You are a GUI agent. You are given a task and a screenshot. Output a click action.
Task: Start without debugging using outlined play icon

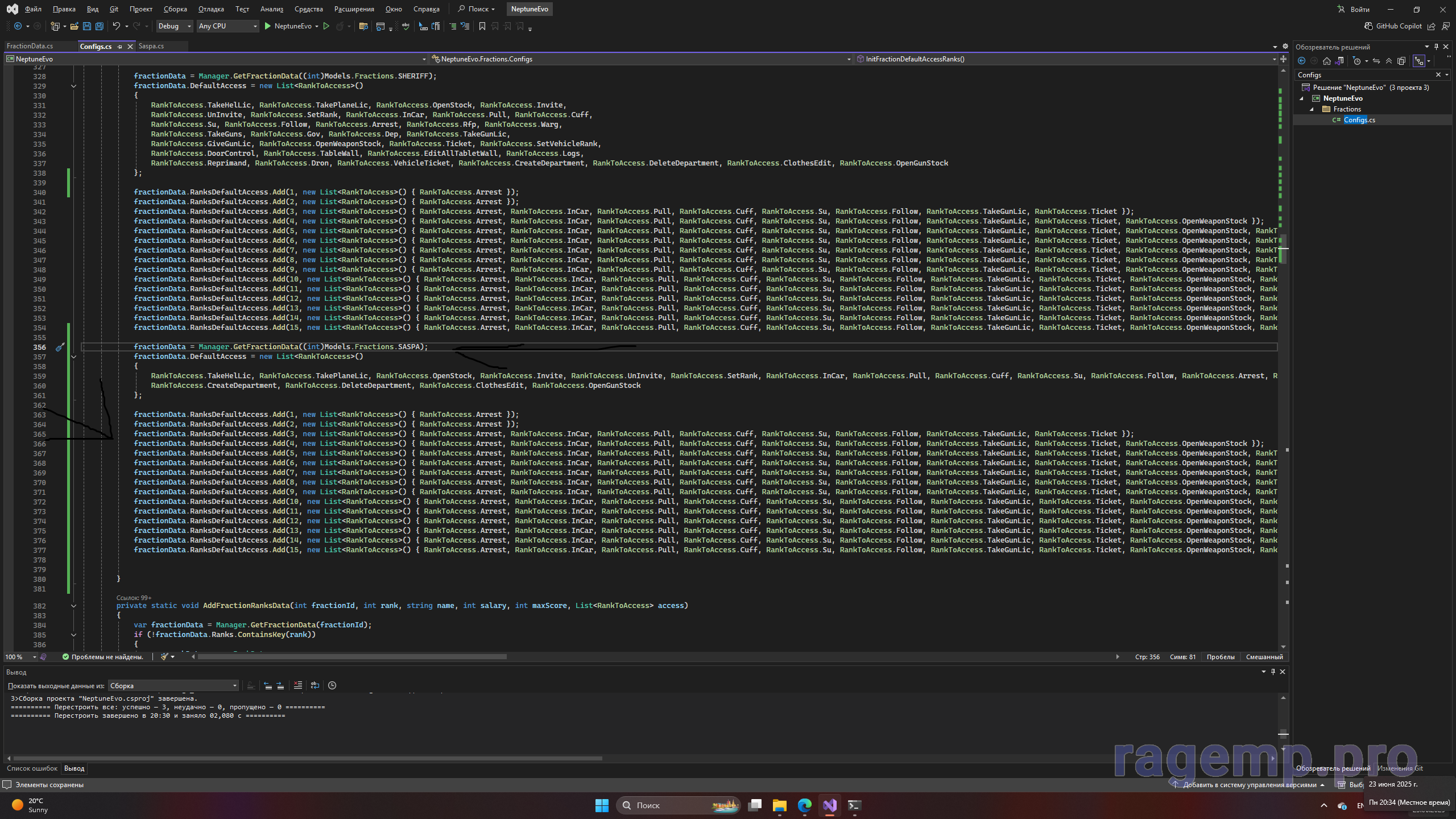[x=326, y=26]
